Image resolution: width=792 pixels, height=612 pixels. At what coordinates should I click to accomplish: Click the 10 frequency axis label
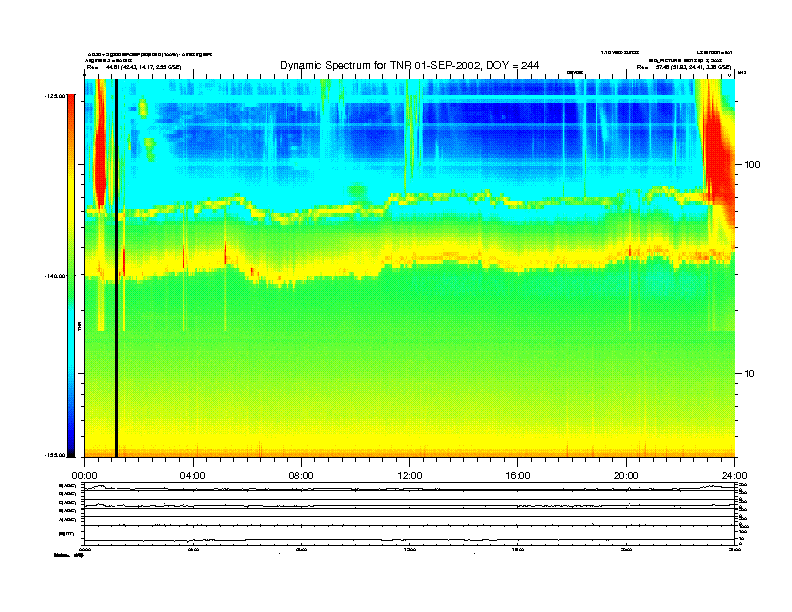coord(749,374)
